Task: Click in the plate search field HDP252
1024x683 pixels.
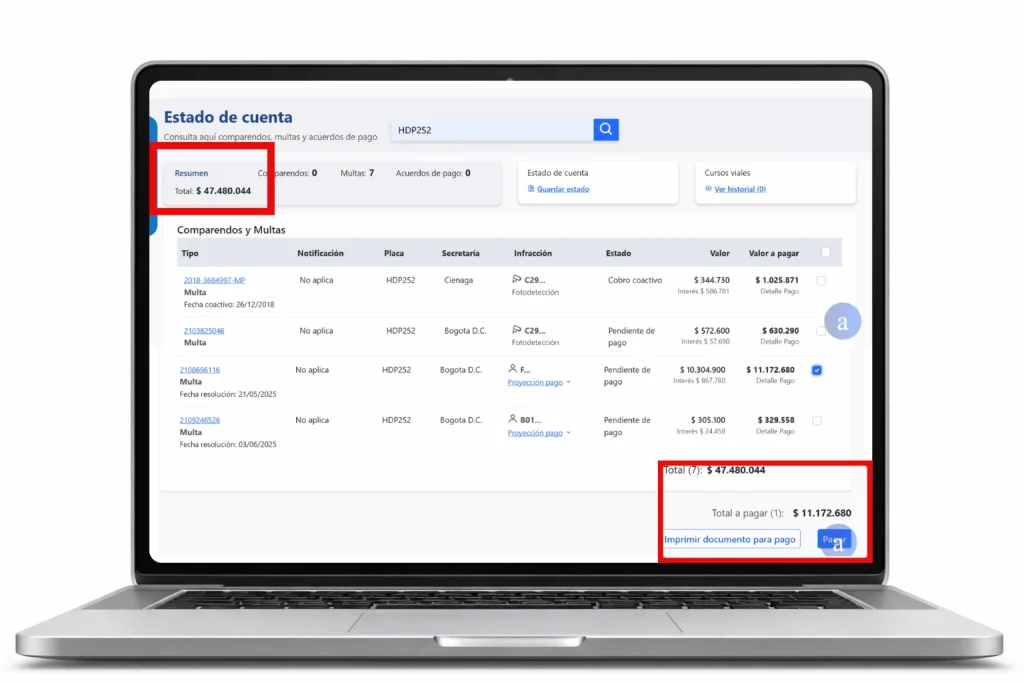Action: pos(492,129)
